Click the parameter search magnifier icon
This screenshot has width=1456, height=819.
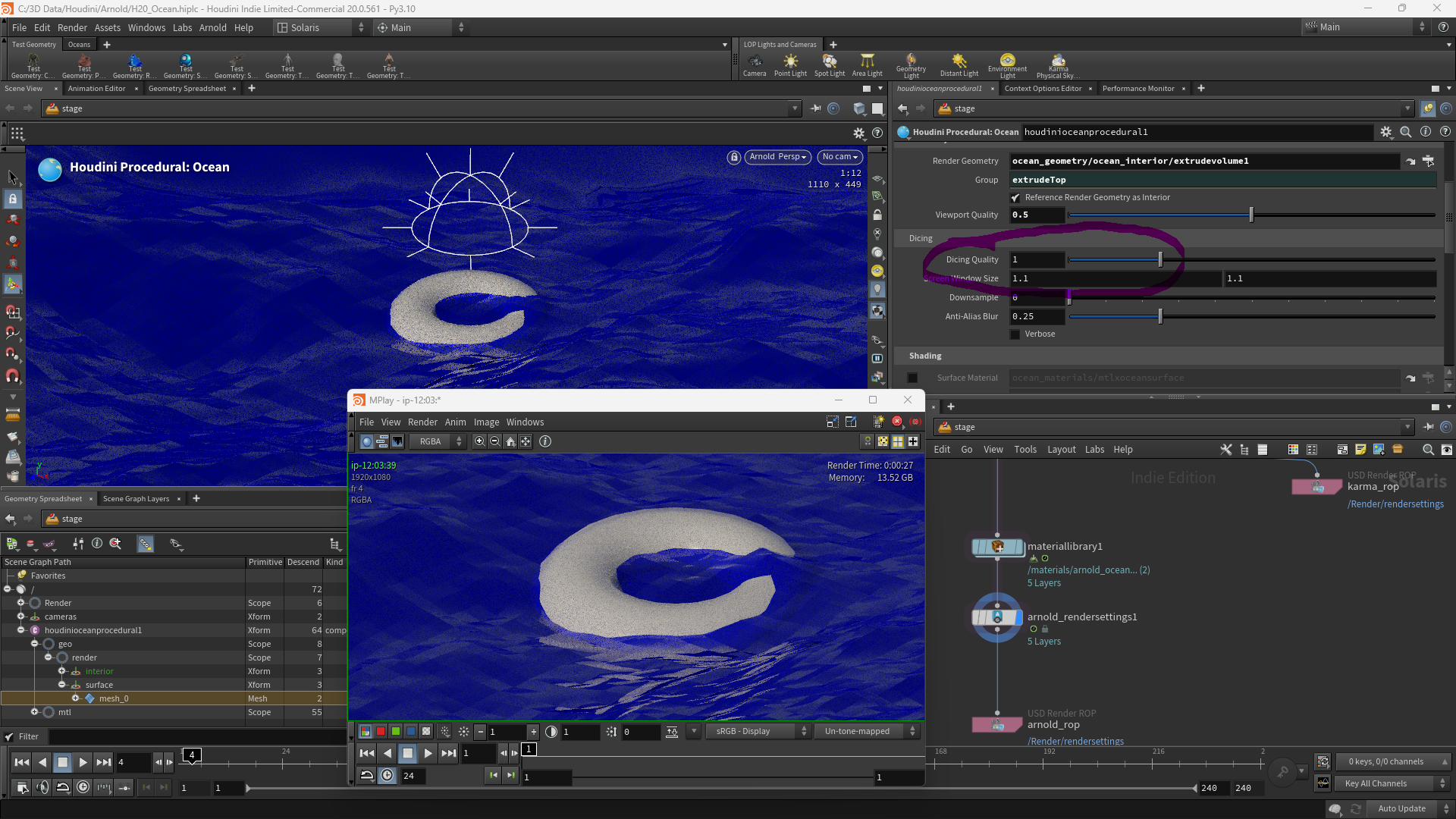[1406, 132]
